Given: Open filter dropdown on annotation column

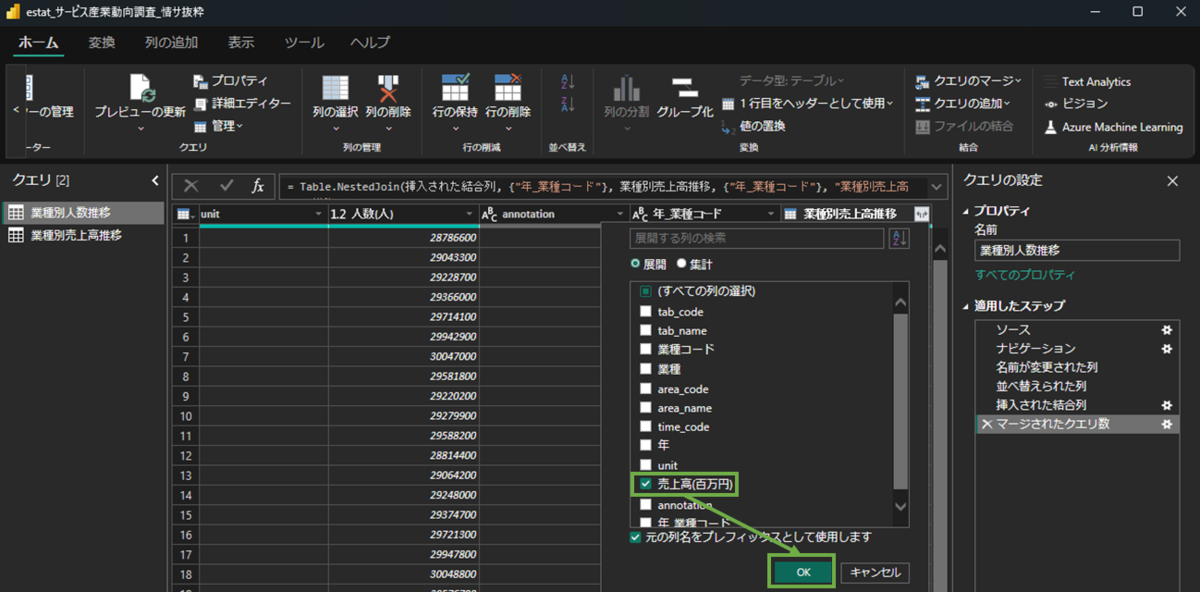Looking at the screenshot, I should point(619,214).
